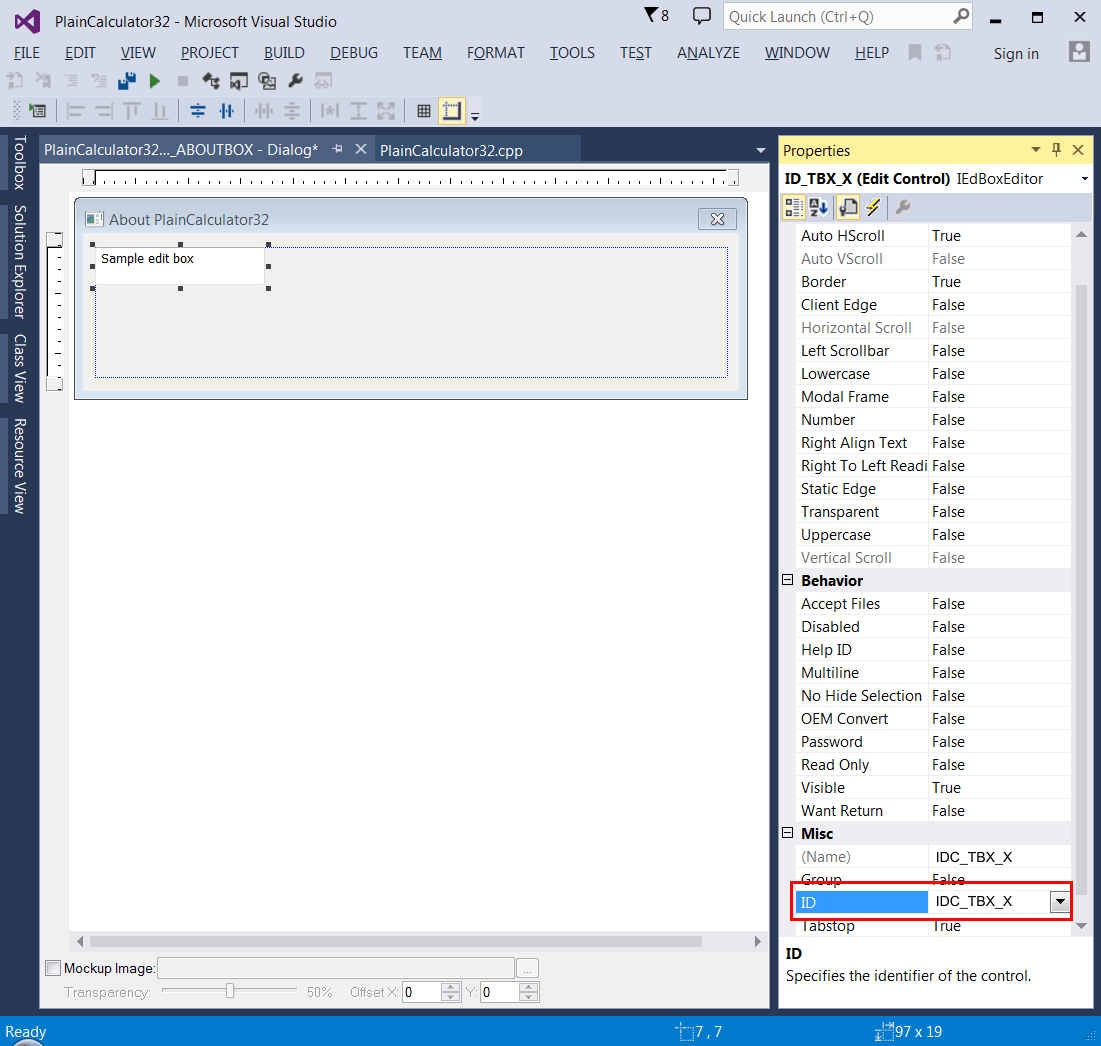Open the Class View side tab

20,369
